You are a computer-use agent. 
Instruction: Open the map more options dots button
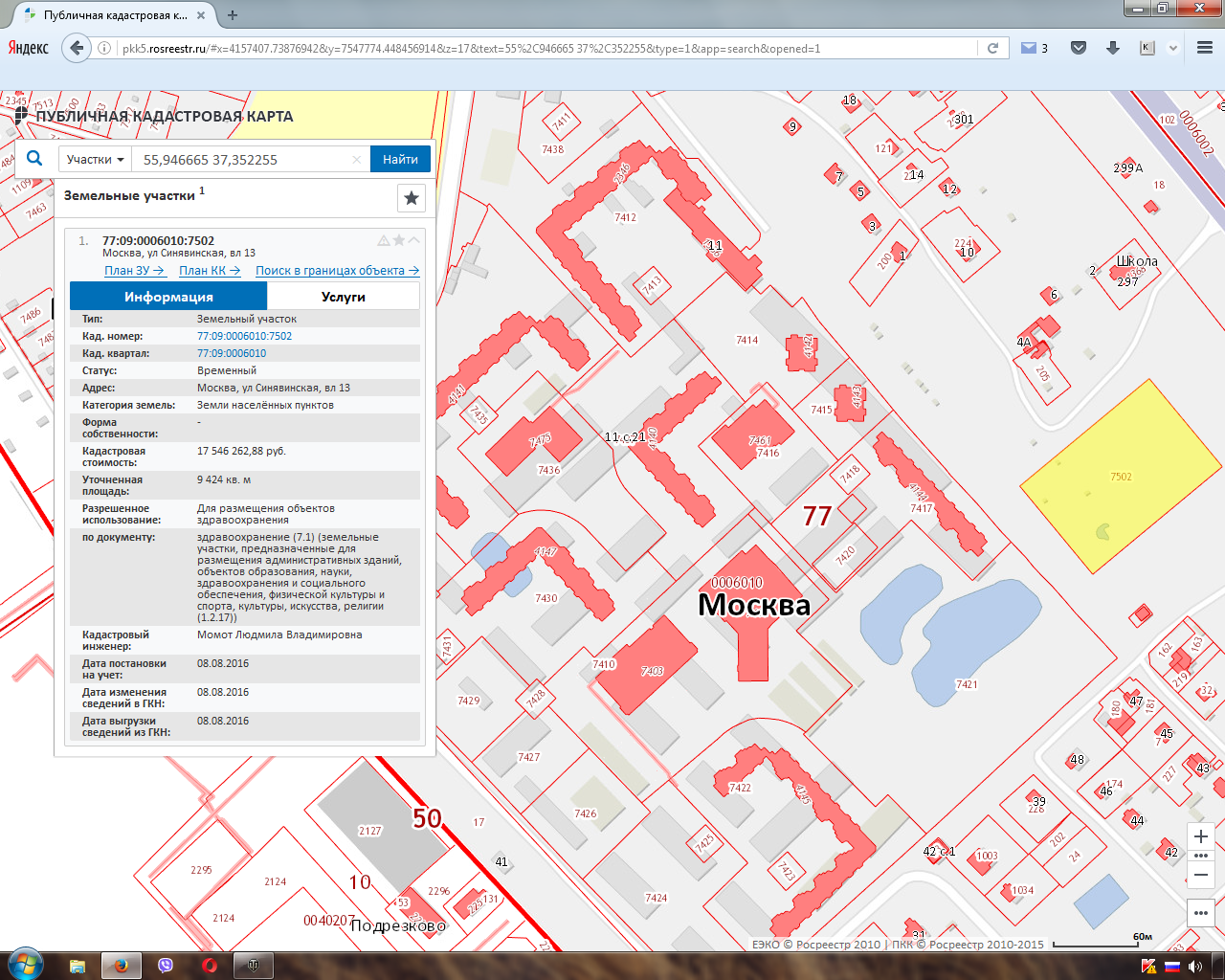(x=1201, y=913)
